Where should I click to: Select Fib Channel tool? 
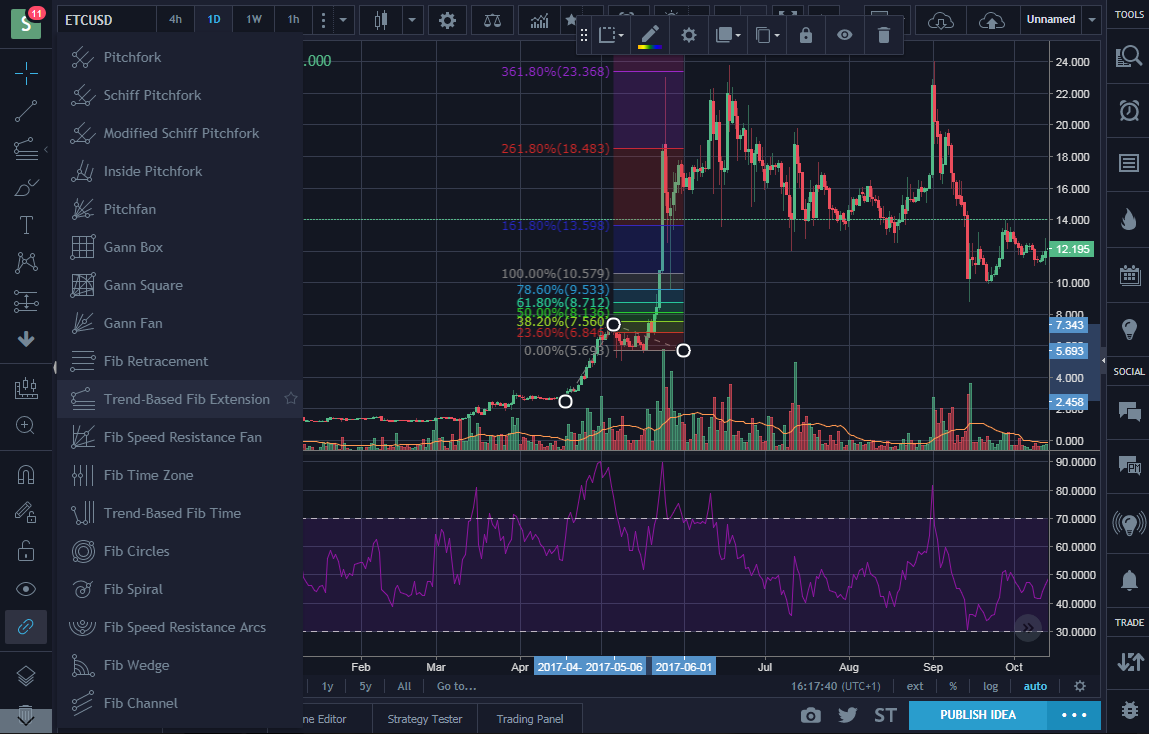pos(180,704)
